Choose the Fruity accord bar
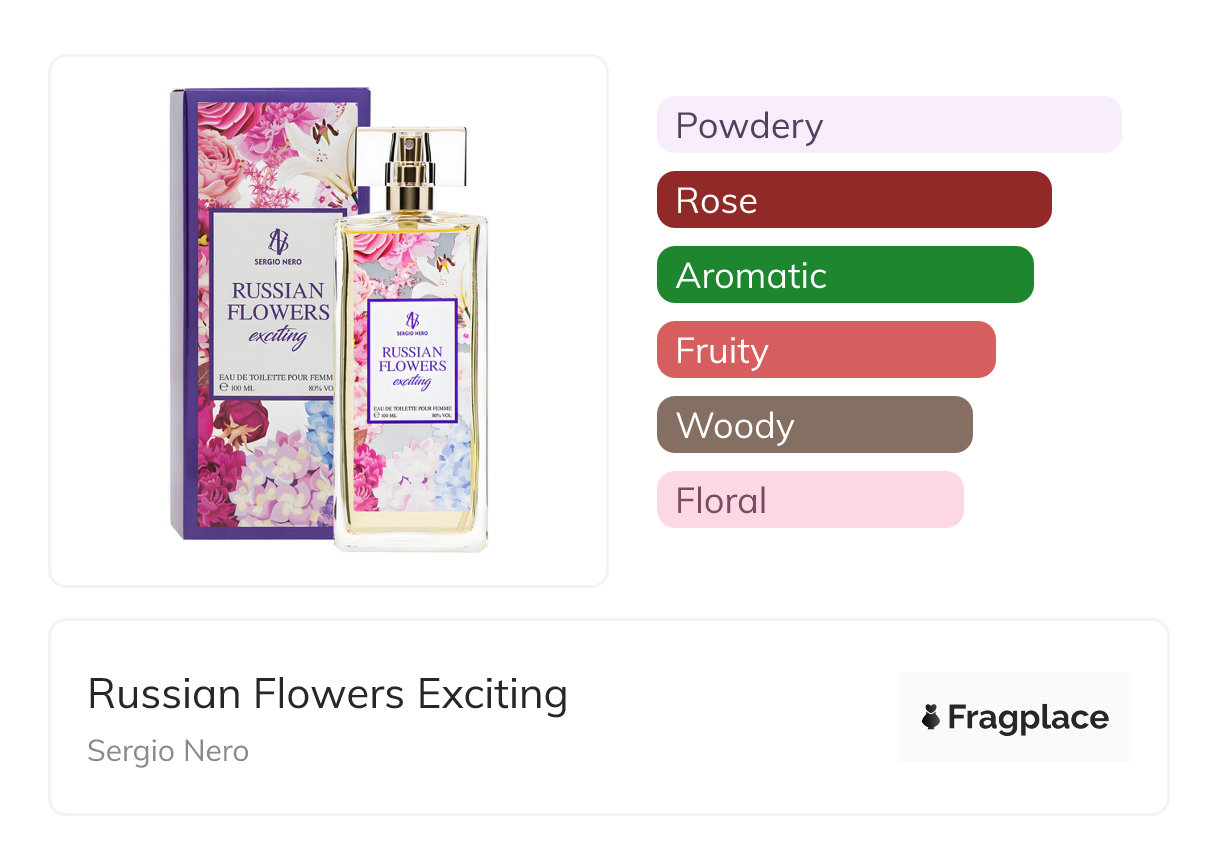This screenshot has width=1218, height=864. tap(825, 350)
